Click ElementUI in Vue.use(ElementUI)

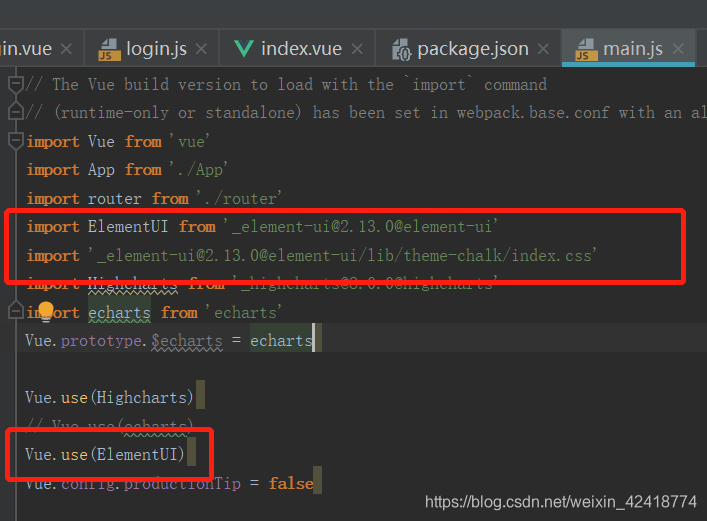[x=137, y=454]
